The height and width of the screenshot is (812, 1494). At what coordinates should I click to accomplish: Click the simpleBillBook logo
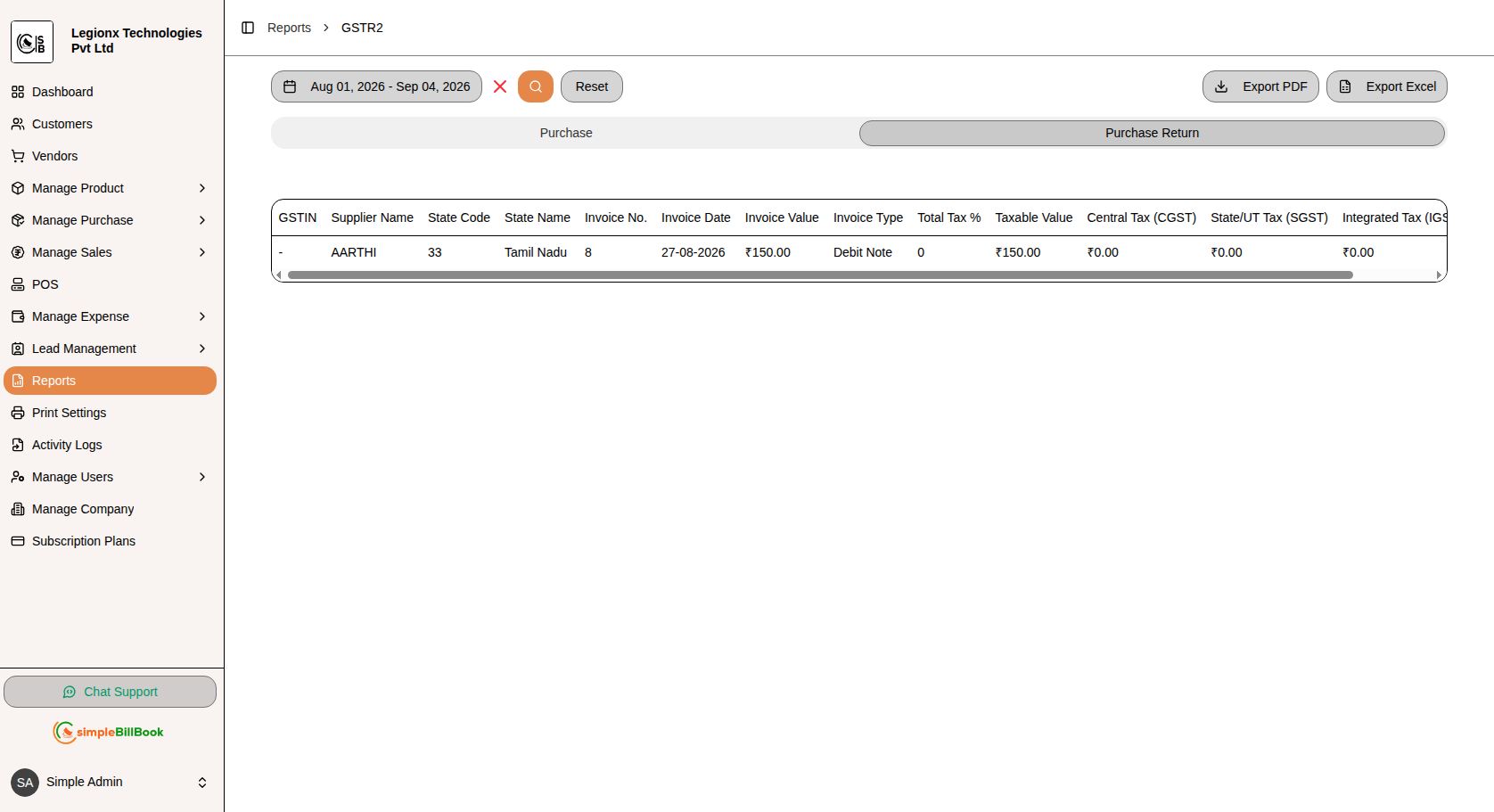(108, 732)
